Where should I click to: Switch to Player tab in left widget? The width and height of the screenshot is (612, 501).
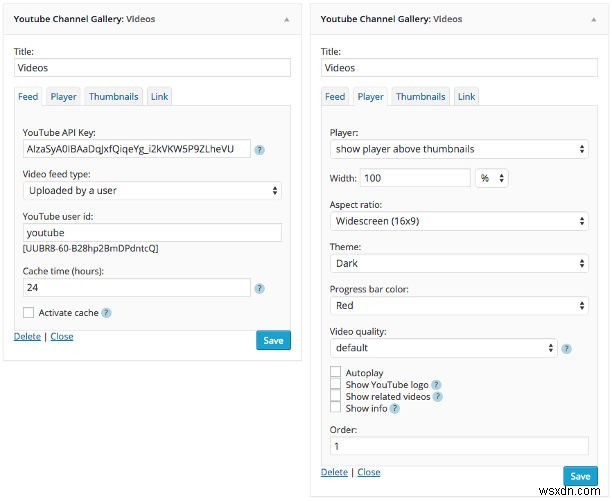pos(63,97)
